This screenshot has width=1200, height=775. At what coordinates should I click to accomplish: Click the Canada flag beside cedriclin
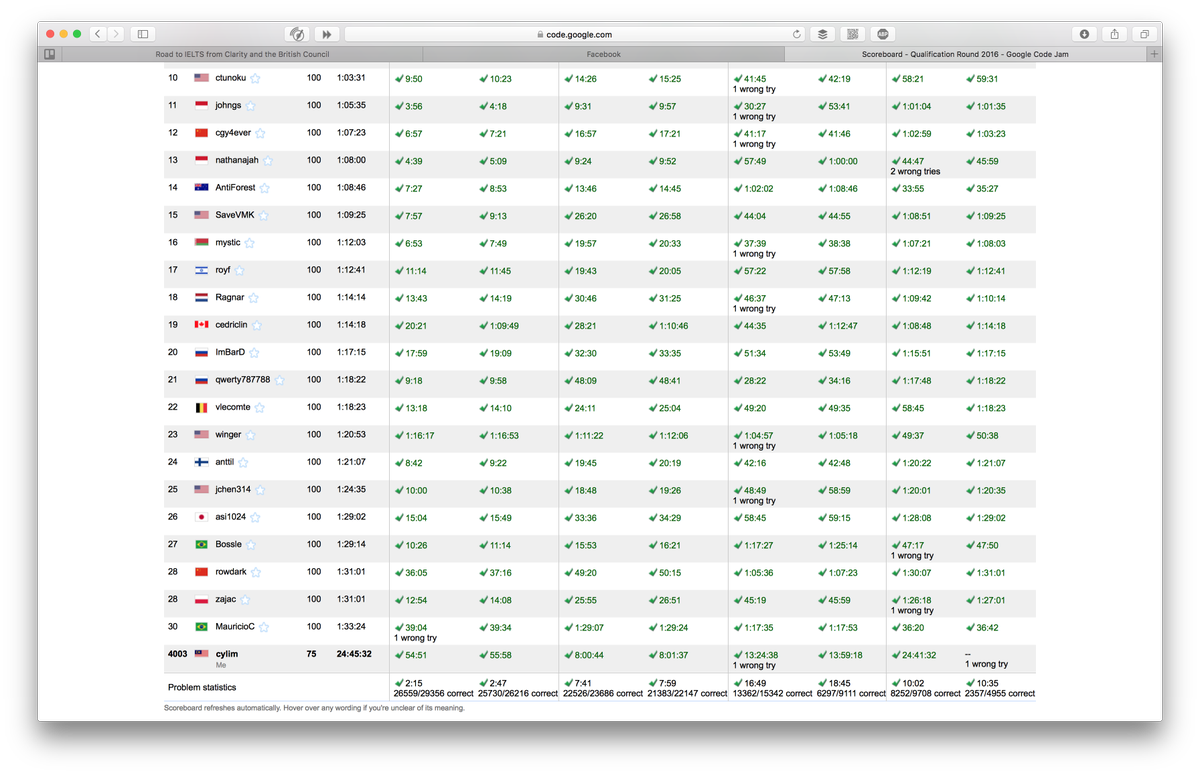pos(201,325)
